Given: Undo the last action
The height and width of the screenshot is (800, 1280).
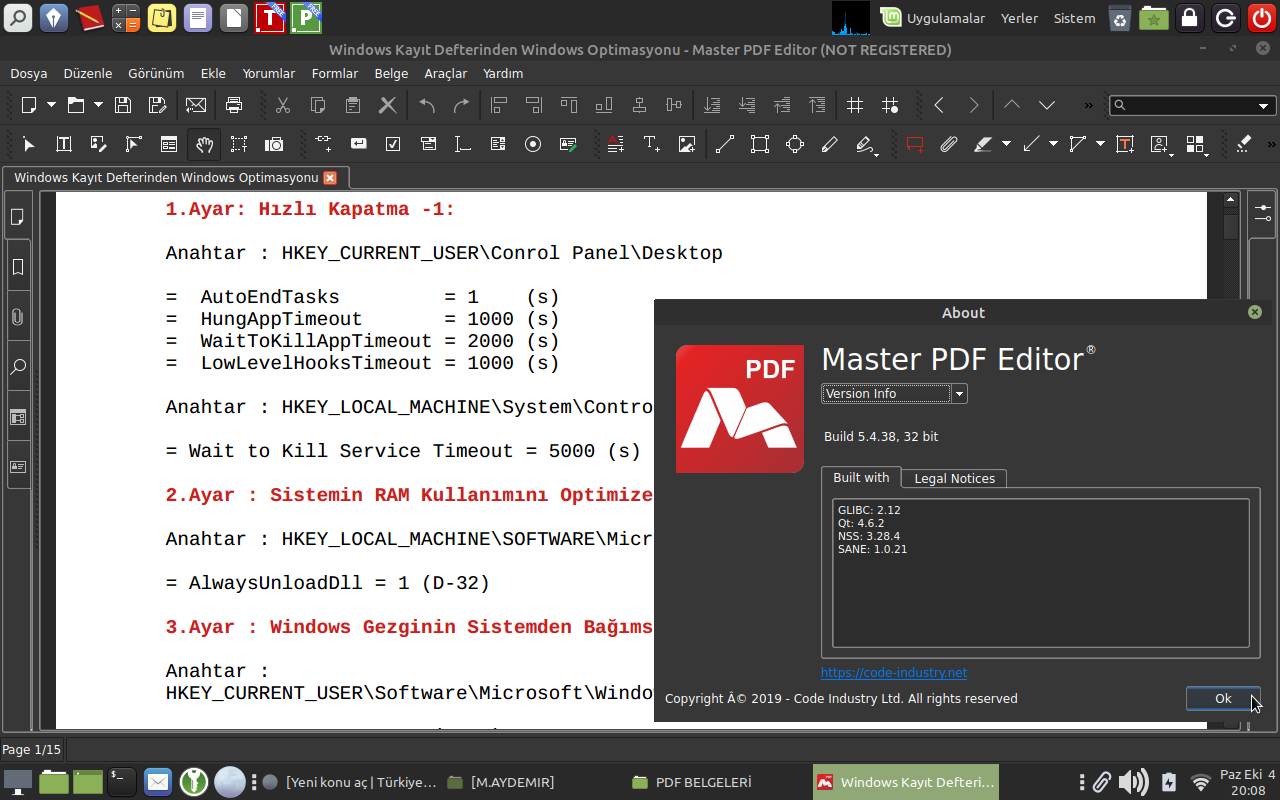Looking at the screenshot, I should [427, 105].
